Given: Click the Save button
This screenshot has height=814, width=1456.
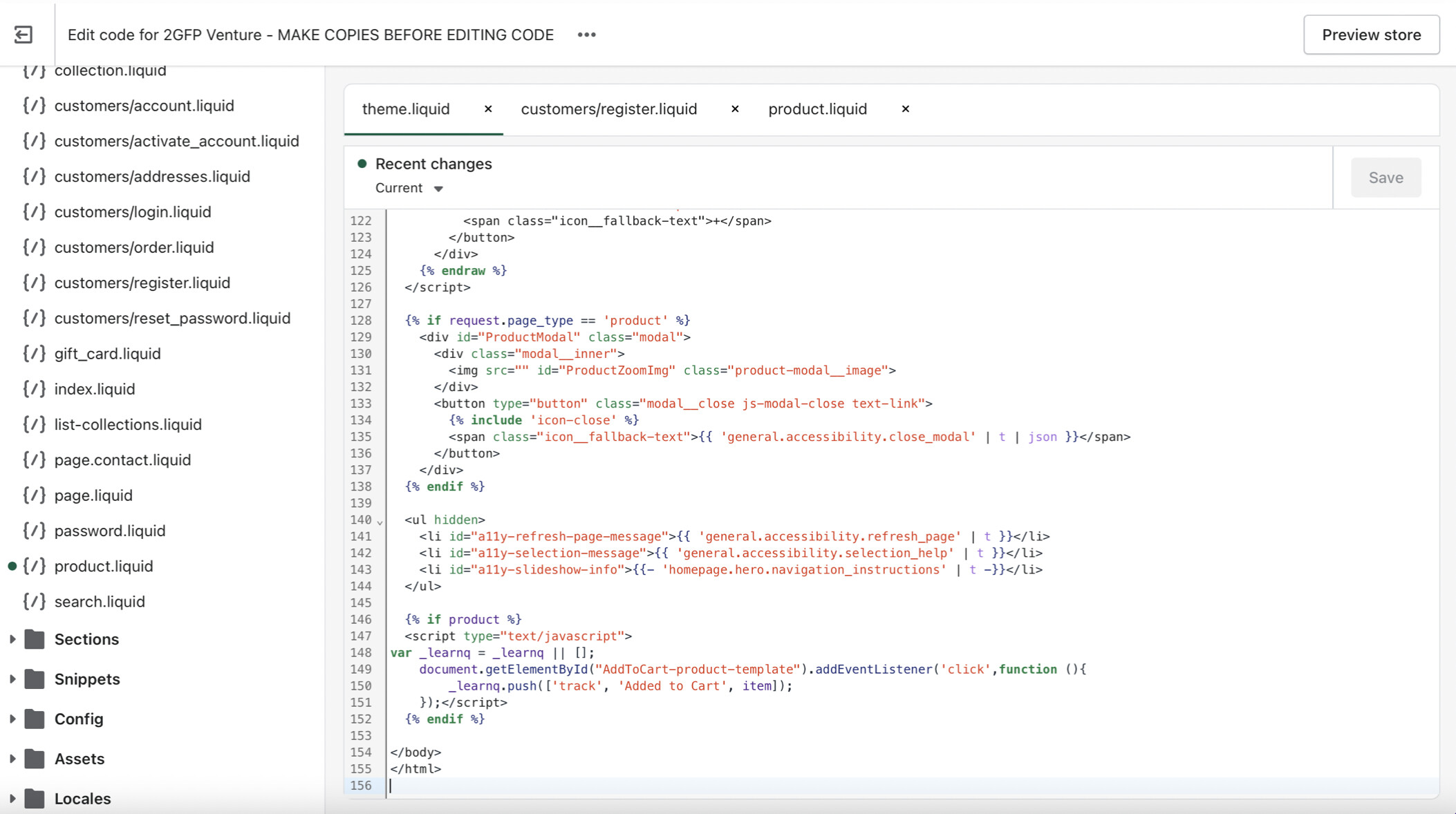Looking at the screenshot, I should pyautogui.click(x=1385, y=178).
